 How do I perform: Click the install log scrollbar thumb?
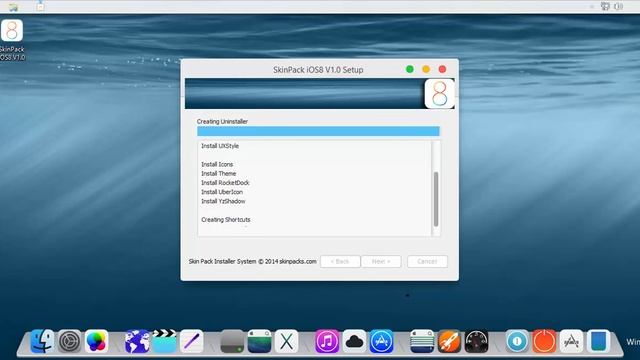point(436,199)
